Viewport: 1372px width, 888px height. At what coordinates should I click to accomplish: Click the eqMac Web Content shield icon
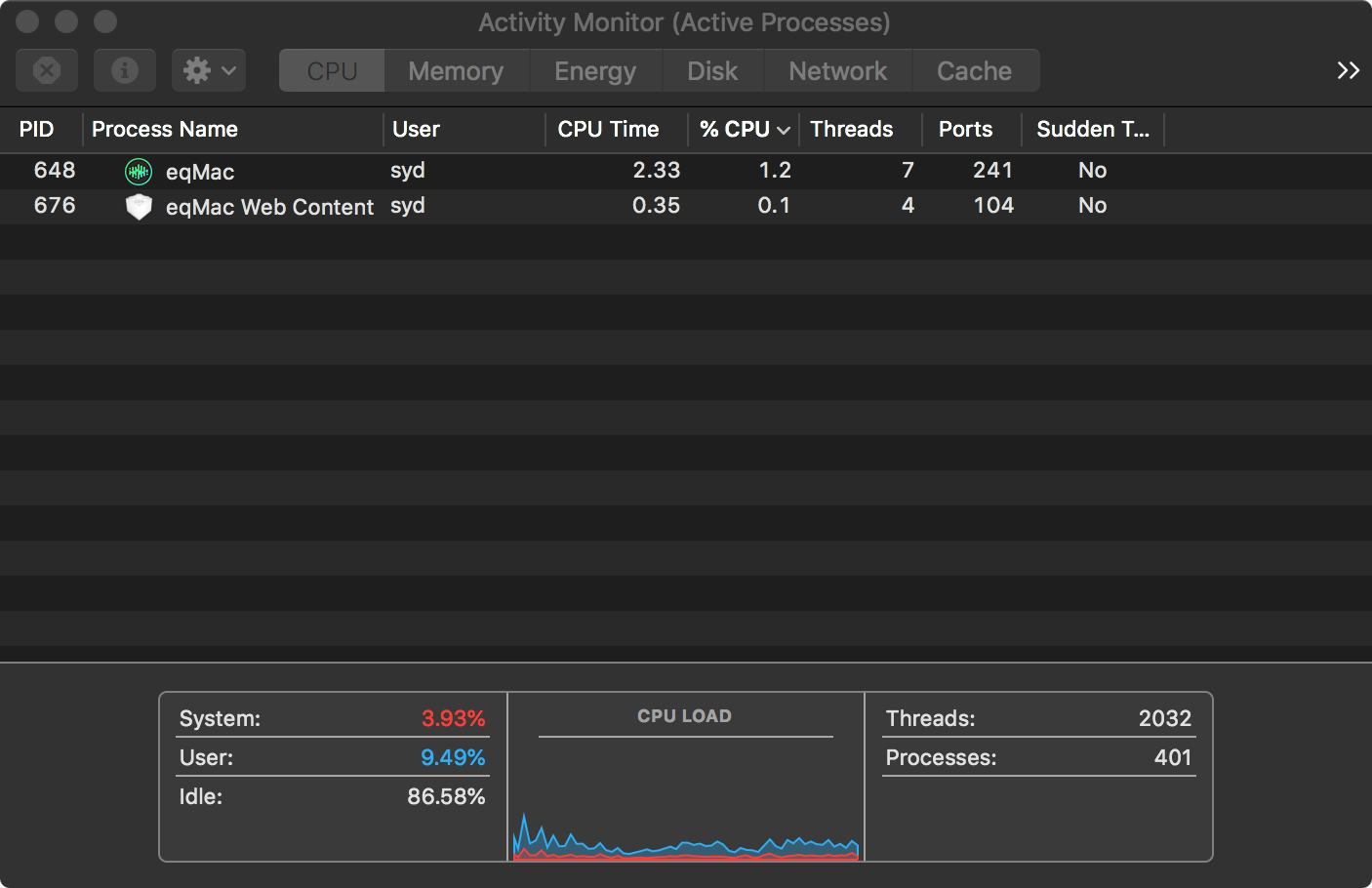coord(139,207)
